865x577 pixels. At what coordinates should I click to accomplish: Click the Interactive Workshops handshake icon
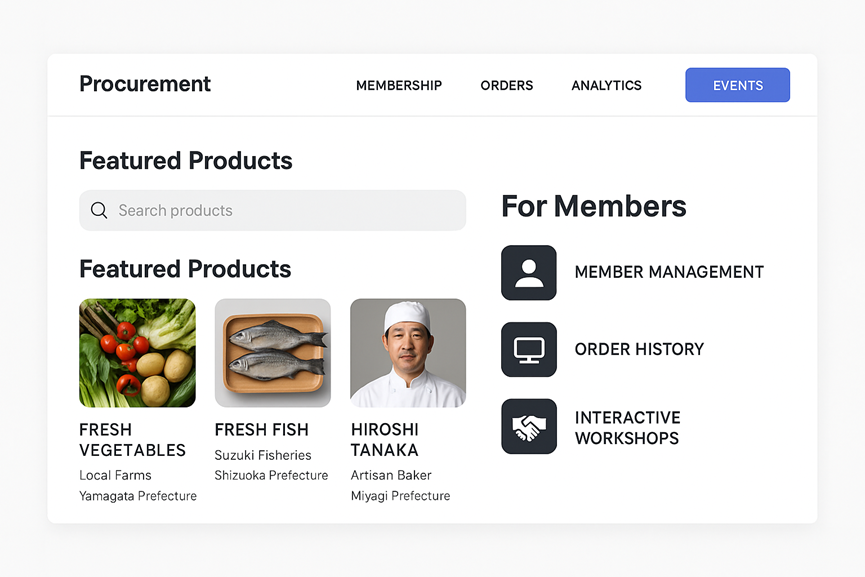point(528,427)
